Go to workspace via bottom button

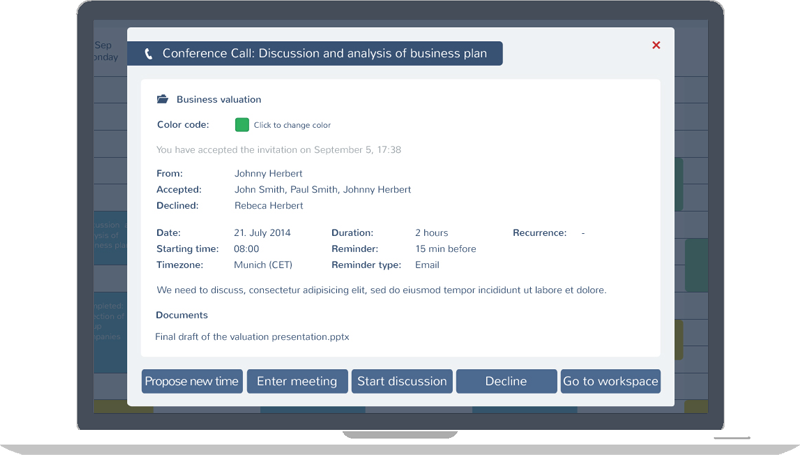[x=610, y=381]
